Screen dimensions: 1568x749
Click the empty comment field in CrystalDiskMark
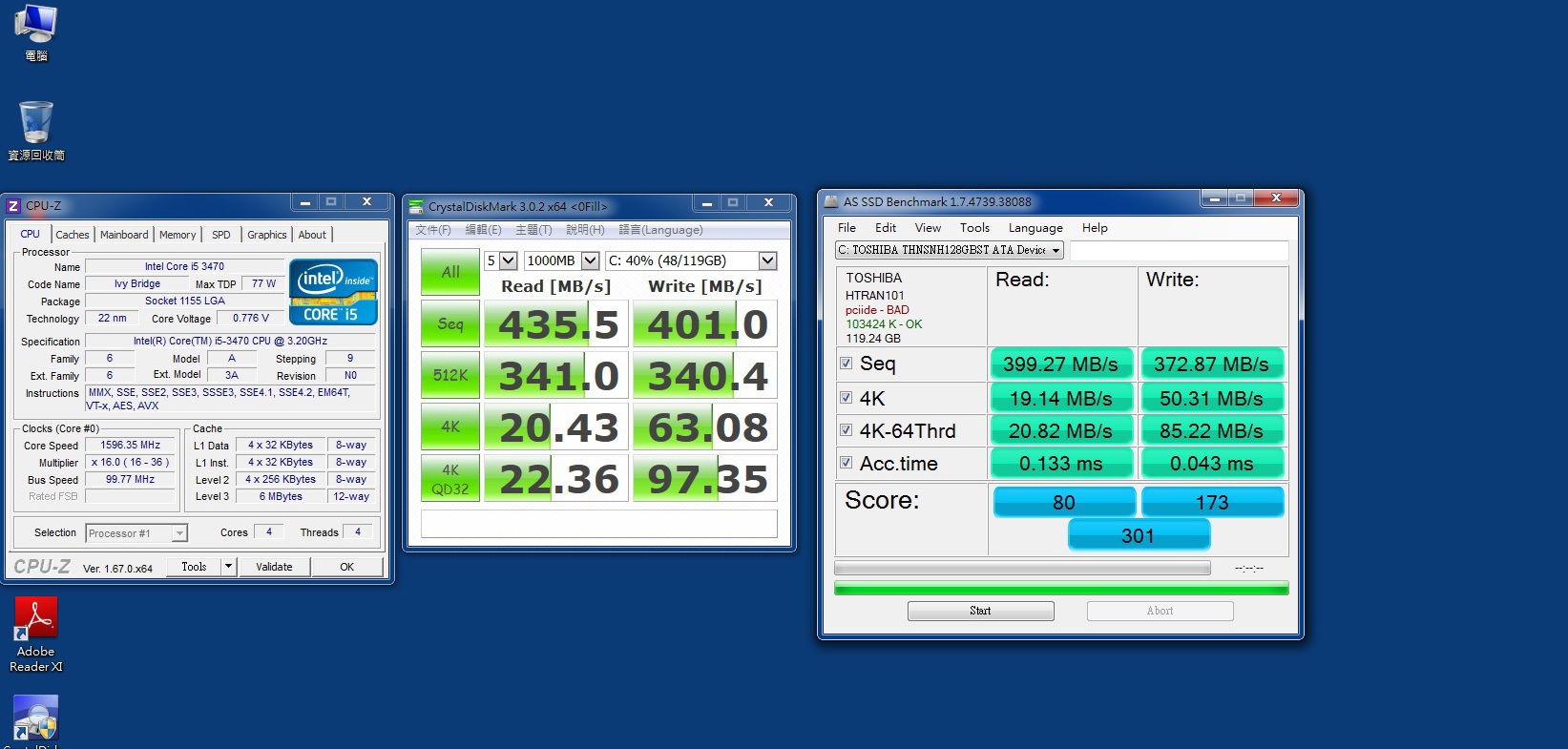coord(599,524)
